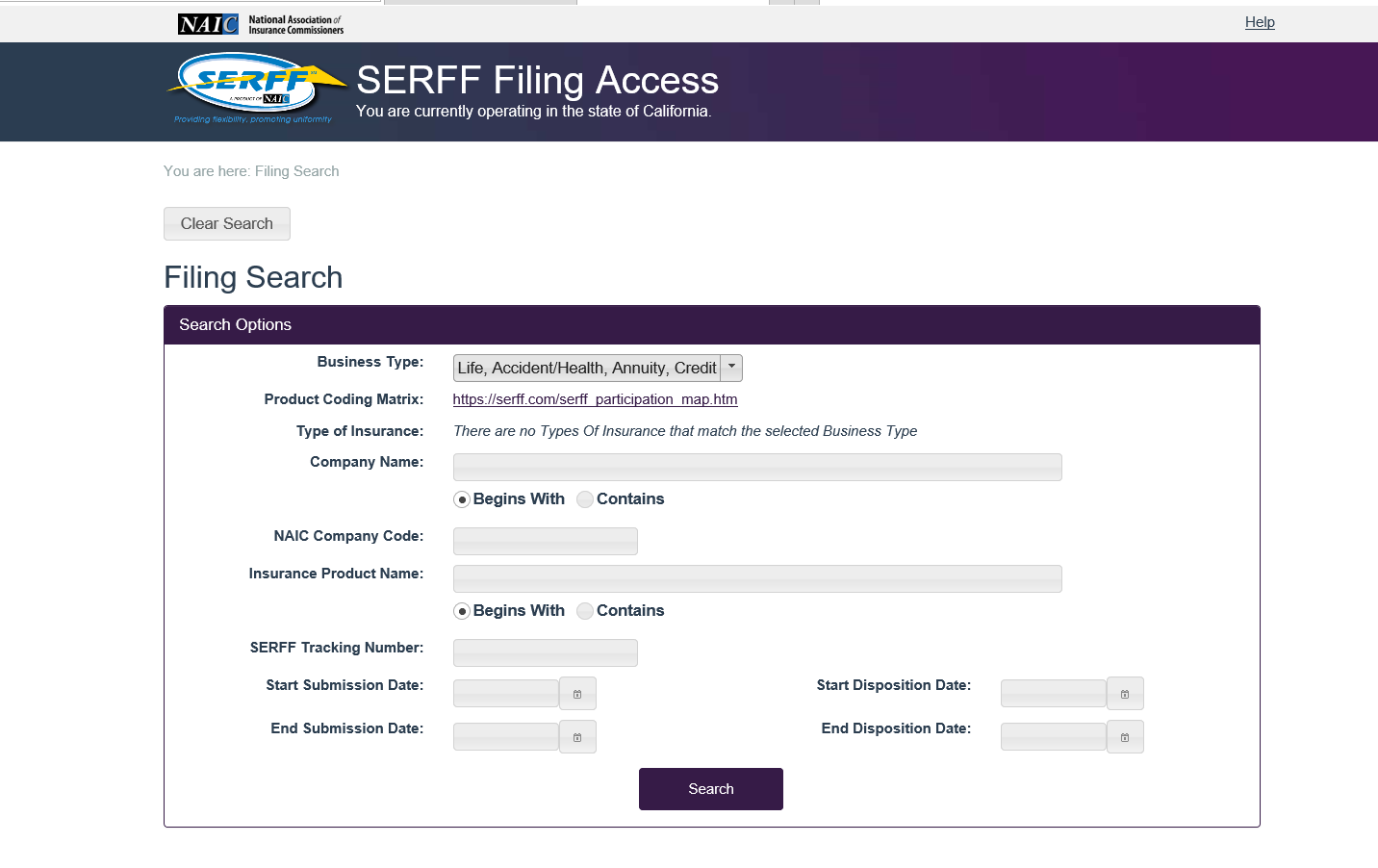The image size is (1378, 868).
Task: Click the Company Name text field
Action: tap(757, 468)
